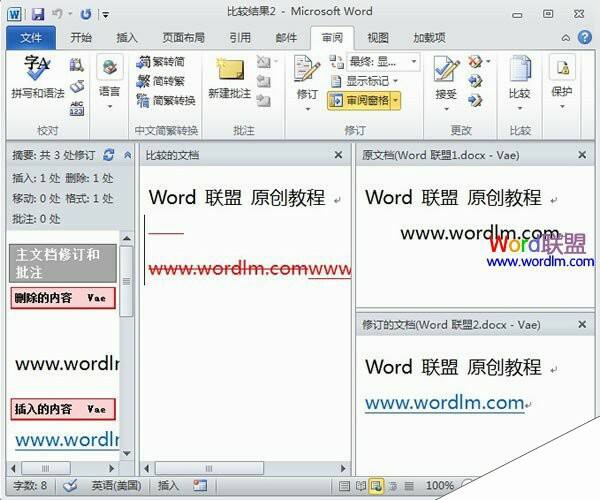Image resolution: width=600 pixels, height=500 pixels.
Task: Switch to Print Layout view icon
Action: click(344, 486)
